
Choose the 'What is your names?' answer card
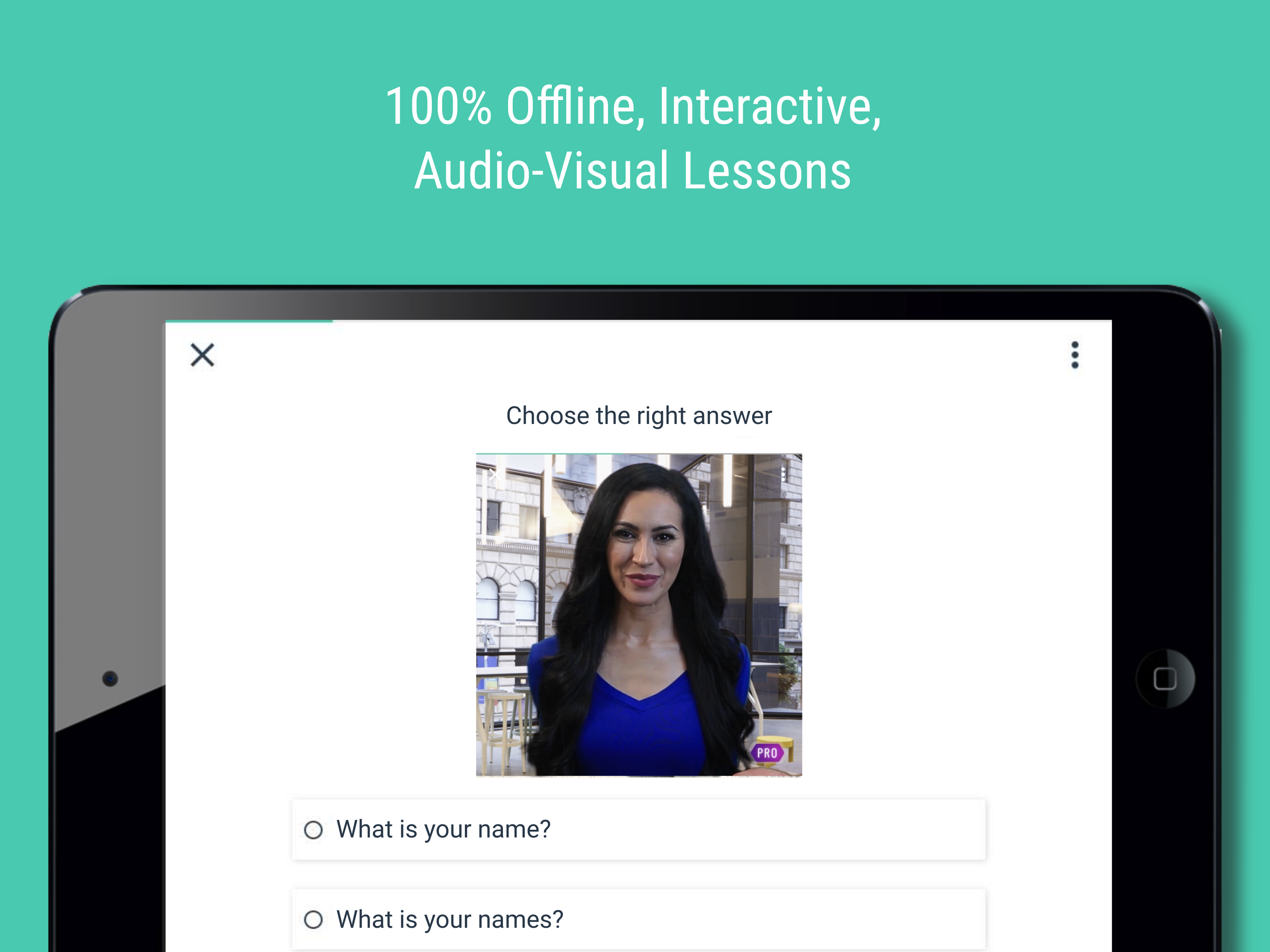pyautogui.click(x=638, y=920)
